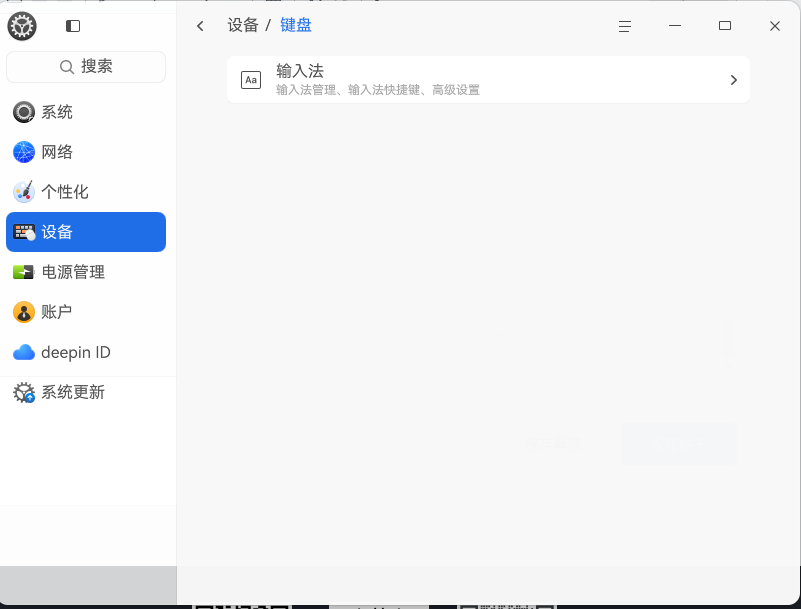Click the deepin ID cloud icon
This screenshot has width=801, height=609.
pyautogui.click(x=23, y=352)
